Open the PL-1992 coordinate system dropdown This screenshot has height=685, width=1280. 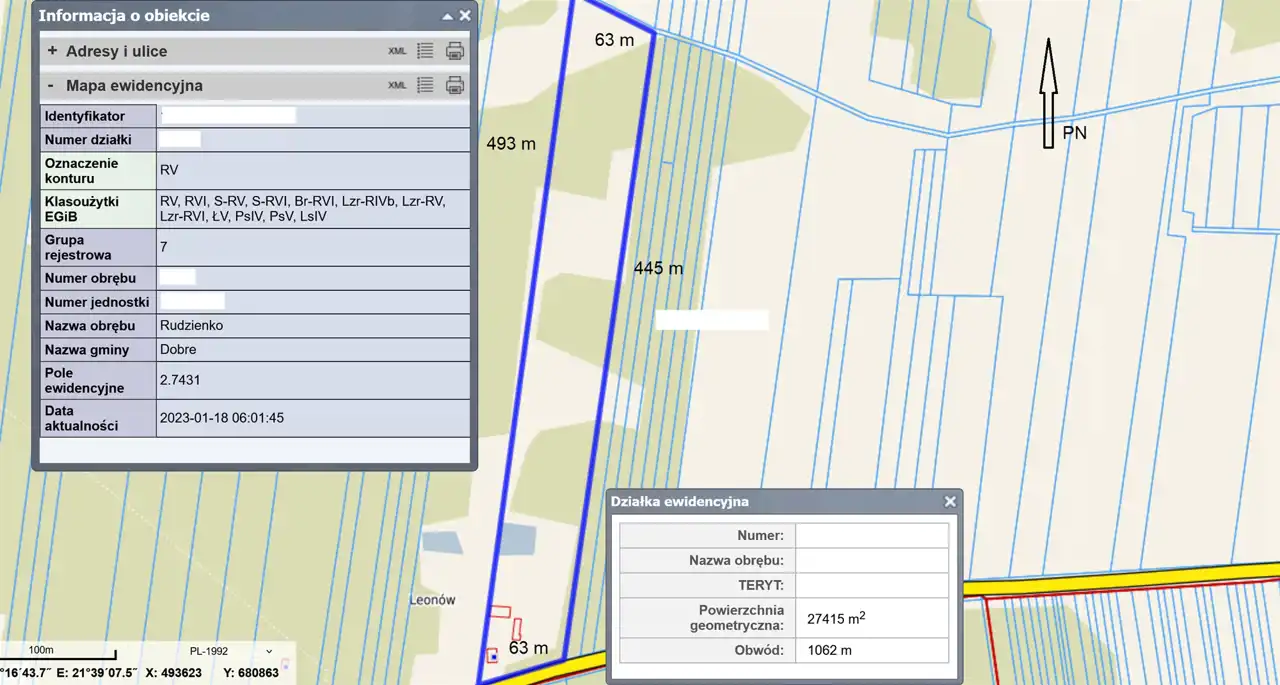(230, 651)
